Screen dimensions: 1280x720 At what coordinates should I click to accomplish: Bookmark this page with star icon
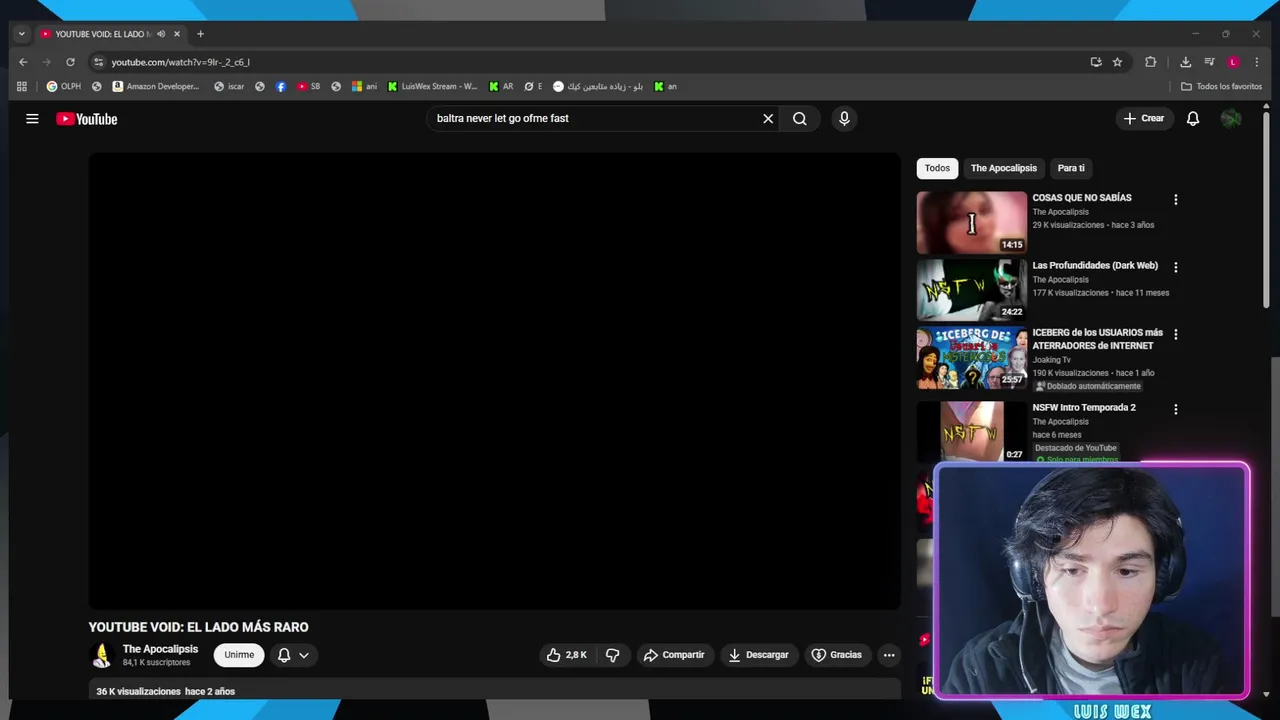pyautogui.click(x=1117, y=62)
